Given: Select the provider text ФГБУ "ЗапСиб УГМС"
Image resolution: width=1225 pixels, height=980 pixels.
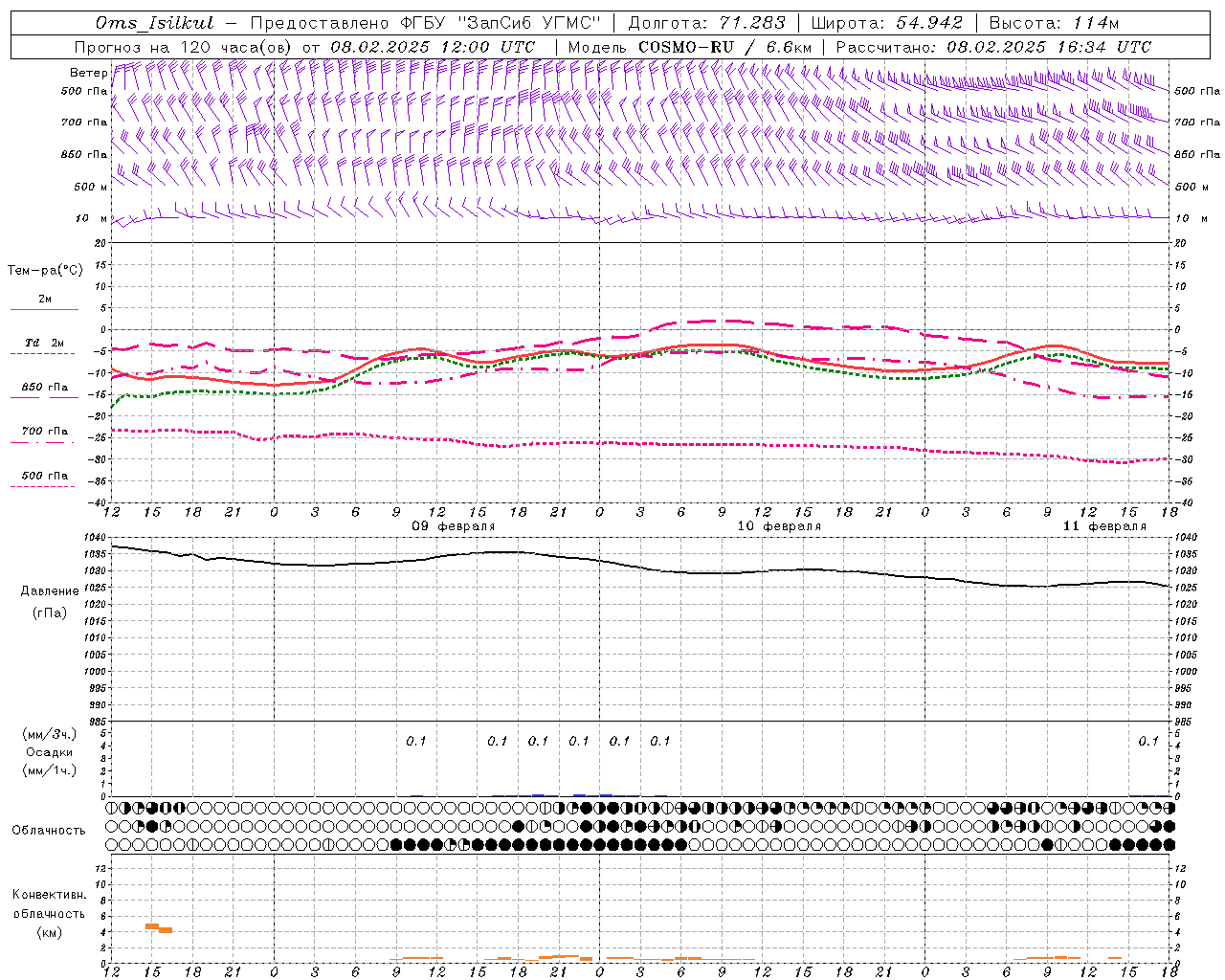Looking at the screenshot, I should click(500, 23).
